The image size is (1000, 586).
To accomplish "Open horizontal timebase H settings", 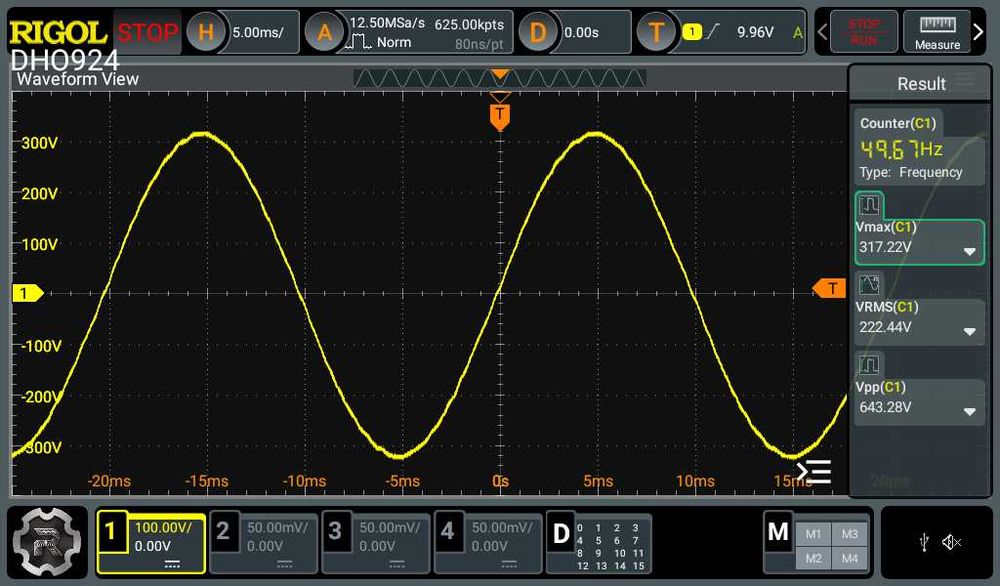I will pos(205,32).
